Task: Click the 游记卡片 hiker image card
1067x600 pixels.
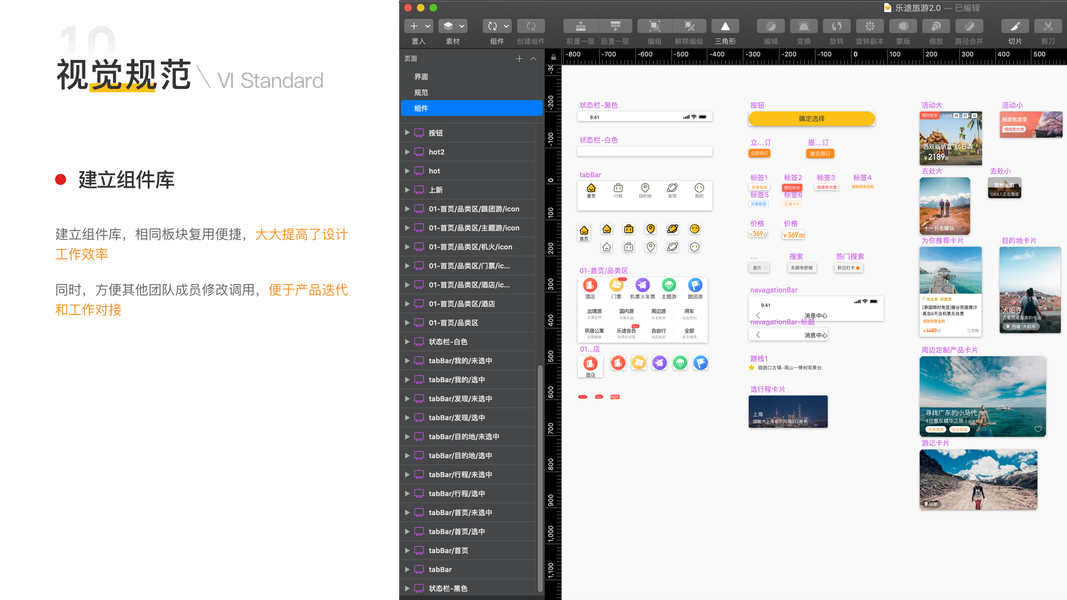Action: (978, 480)
